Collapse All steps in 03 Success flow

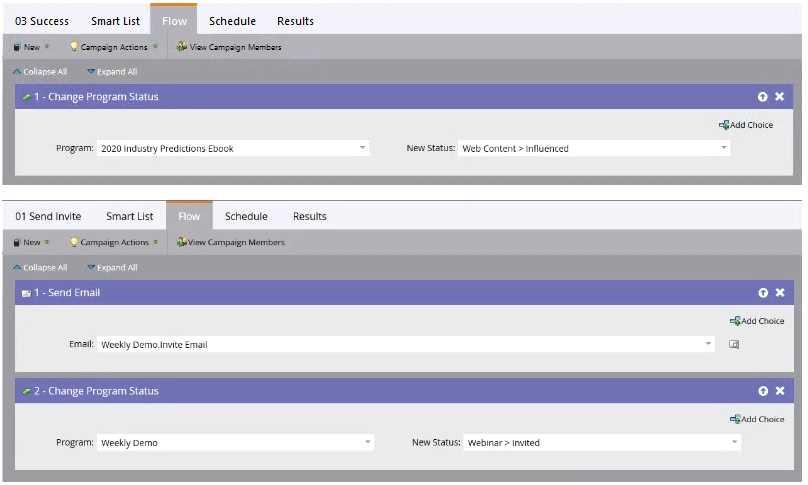(x=41, y=72)
